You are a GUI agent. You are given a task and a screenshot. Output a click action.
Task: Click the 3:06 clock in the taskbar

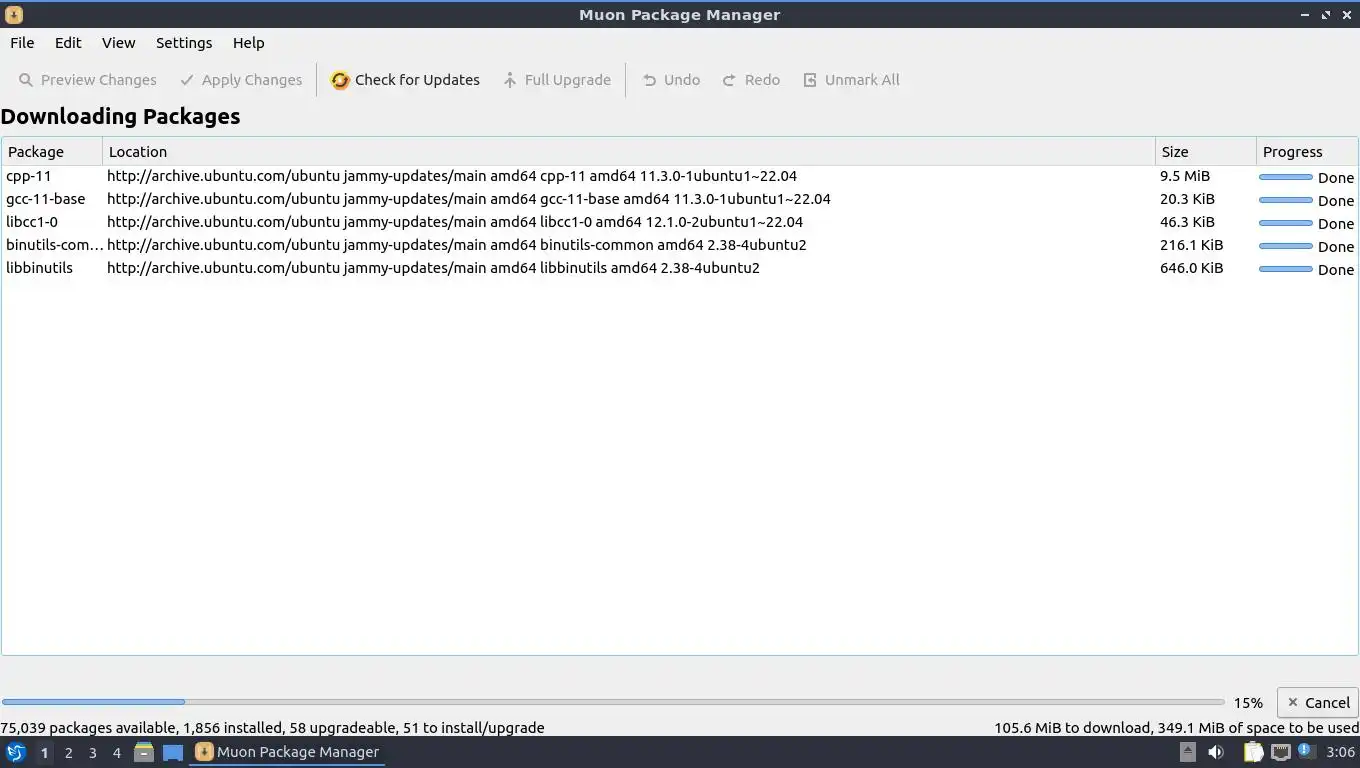tap(1340, 752)
